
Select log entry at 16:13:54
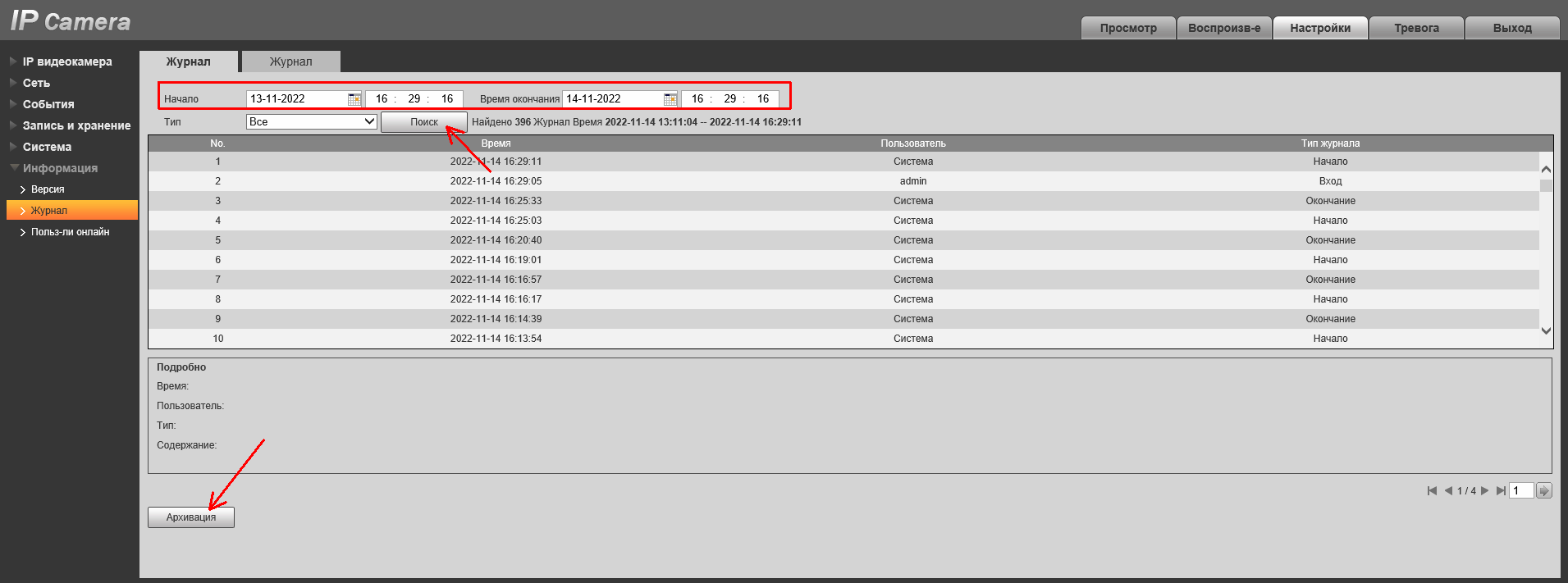843,339
